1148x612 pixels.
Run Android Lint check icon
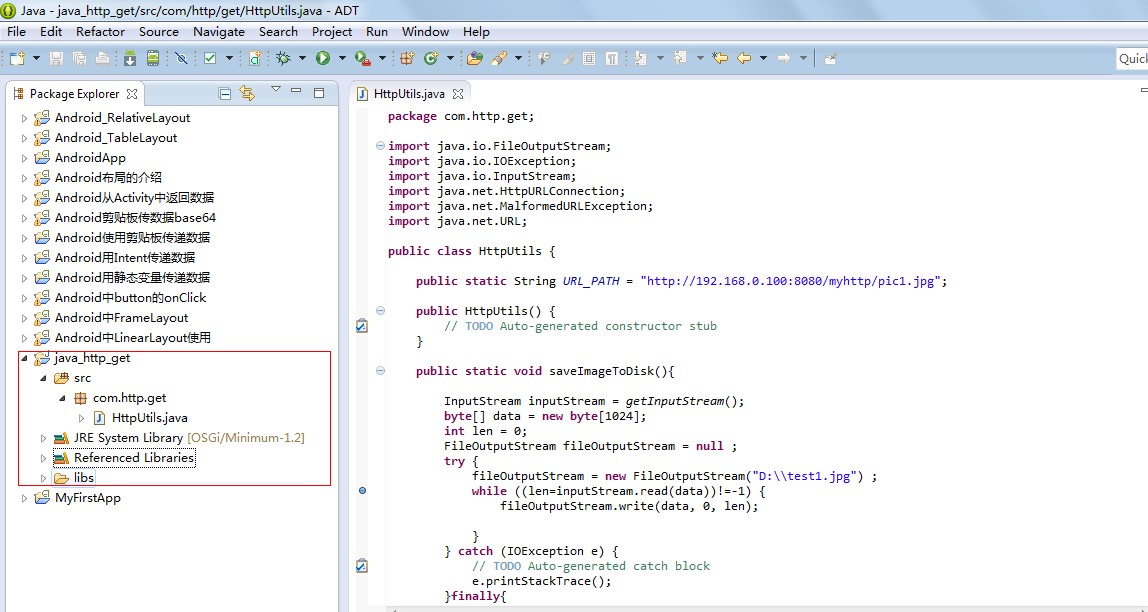coord(210,59)
